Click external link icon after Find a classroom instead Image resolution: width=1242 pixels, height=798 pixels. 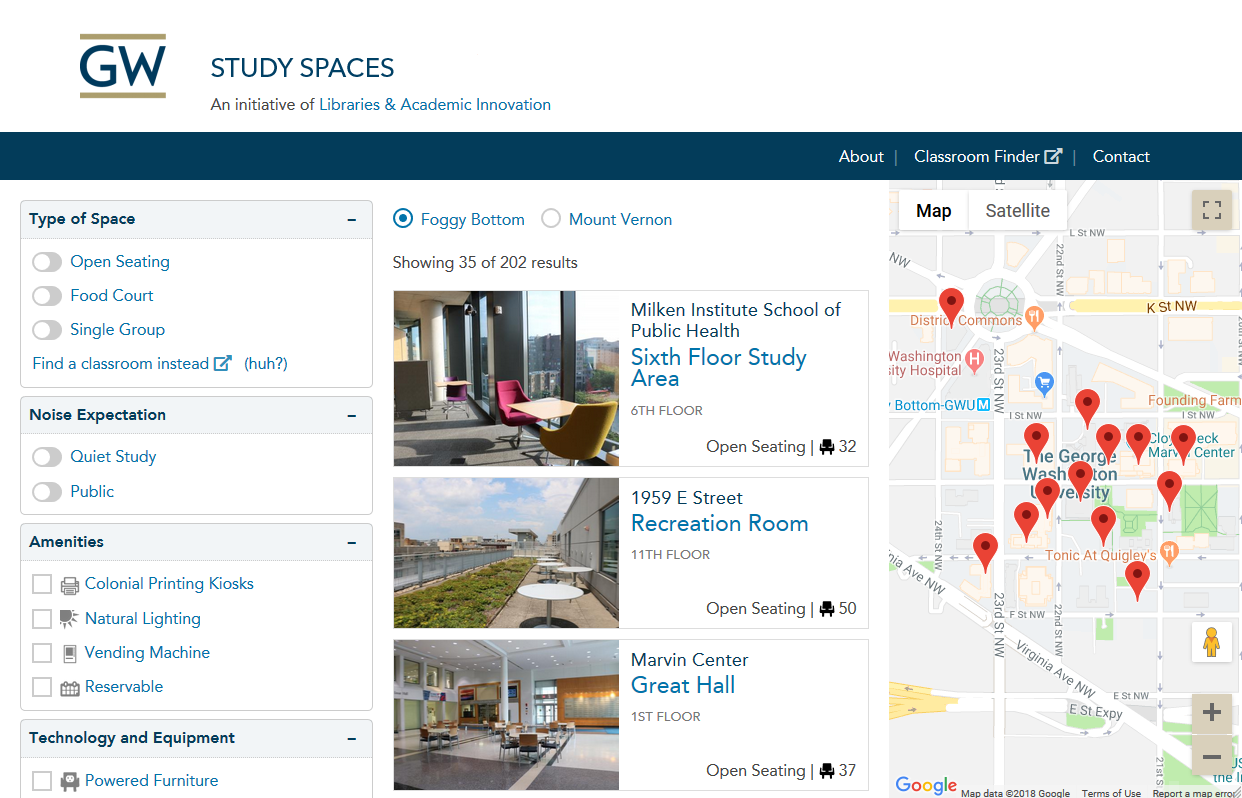tap(223, 363)
